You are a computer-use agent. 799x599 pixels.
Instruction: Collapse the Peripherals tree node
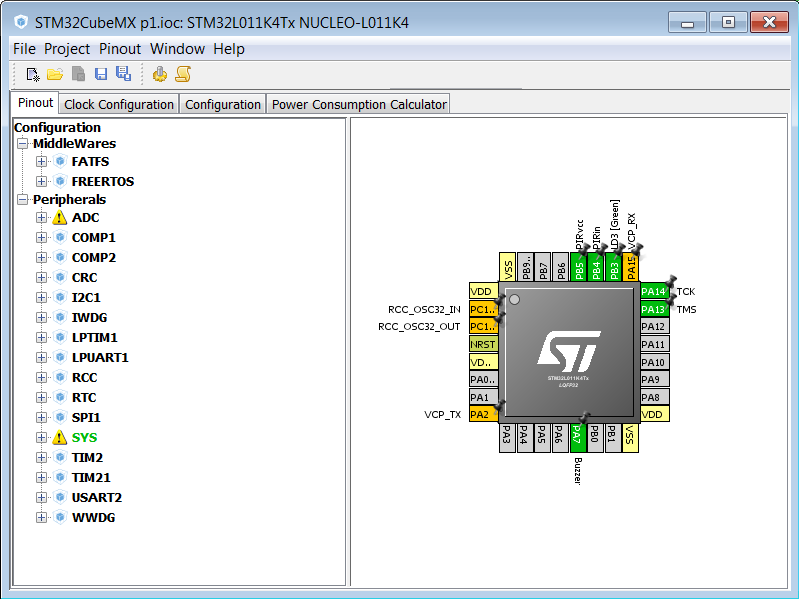tap(22, 200)
